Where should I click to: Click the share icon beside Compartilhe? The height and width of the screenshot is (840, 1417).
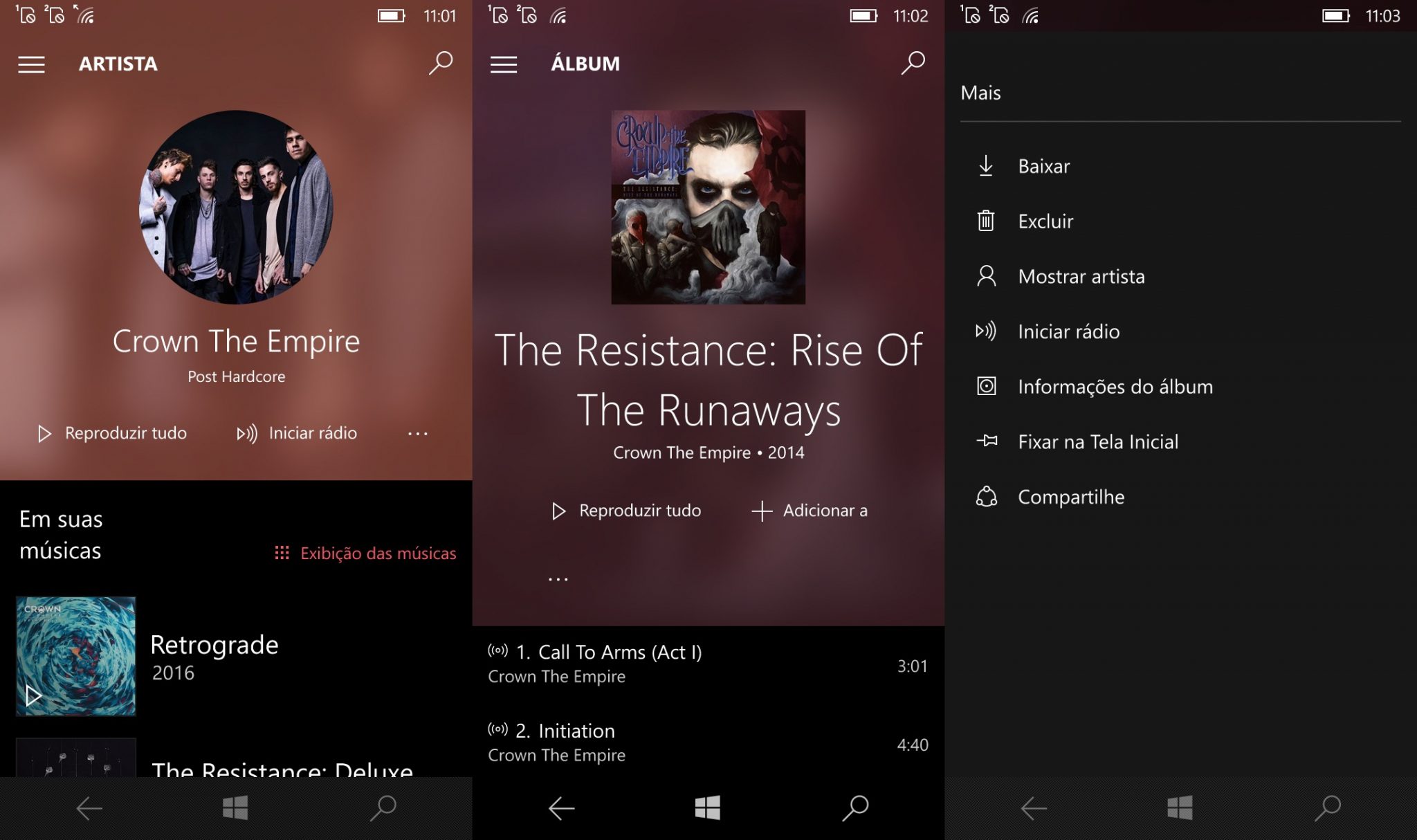pyautogui.click(x=986, y=496)
